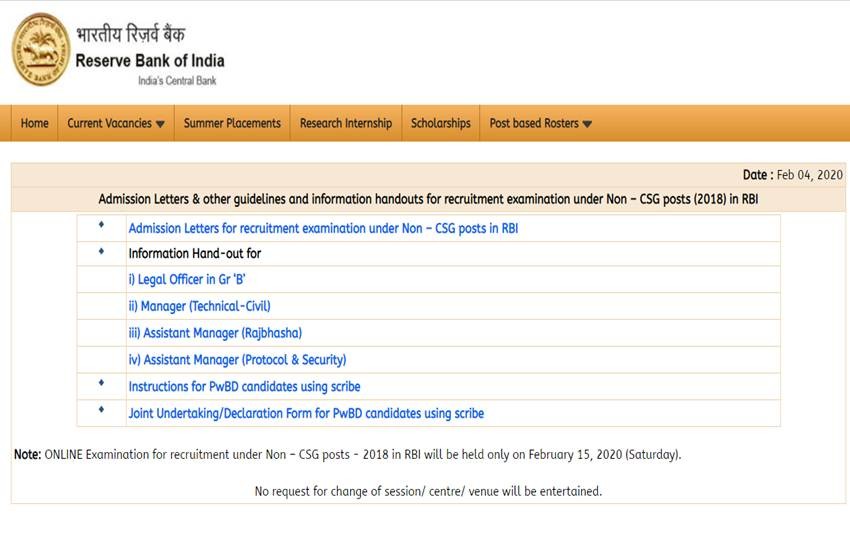The height and width of the screenshot is (550, 850).
Task: Open the Home menu item
Action: (34, 123)
